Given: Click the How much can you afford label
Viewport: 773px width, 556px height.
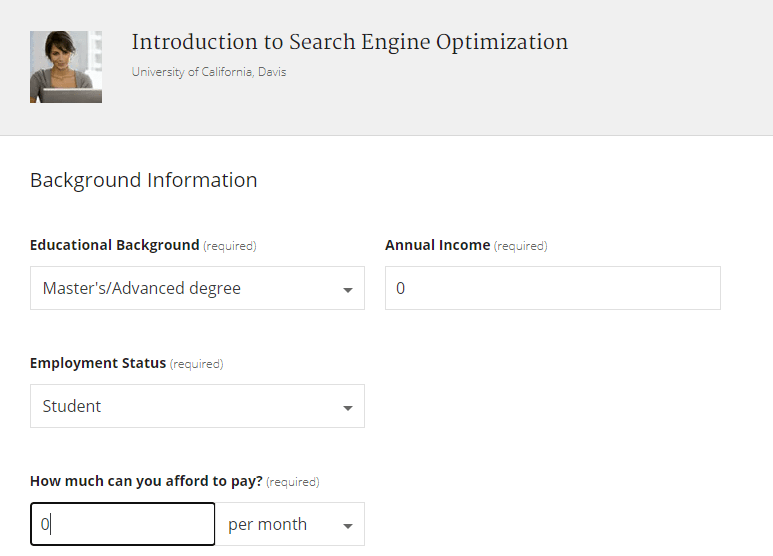Looking at the screenshot, I should pyautogui.click(x=146, y=481).
